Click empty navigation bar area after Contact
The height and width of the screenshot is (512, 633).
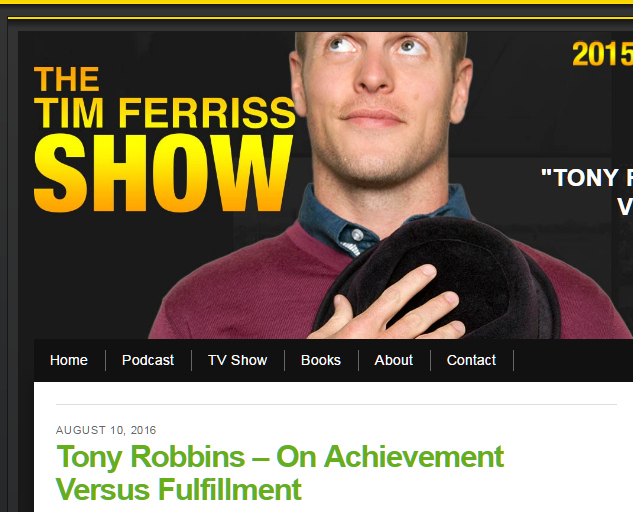(x=573, y=360)
